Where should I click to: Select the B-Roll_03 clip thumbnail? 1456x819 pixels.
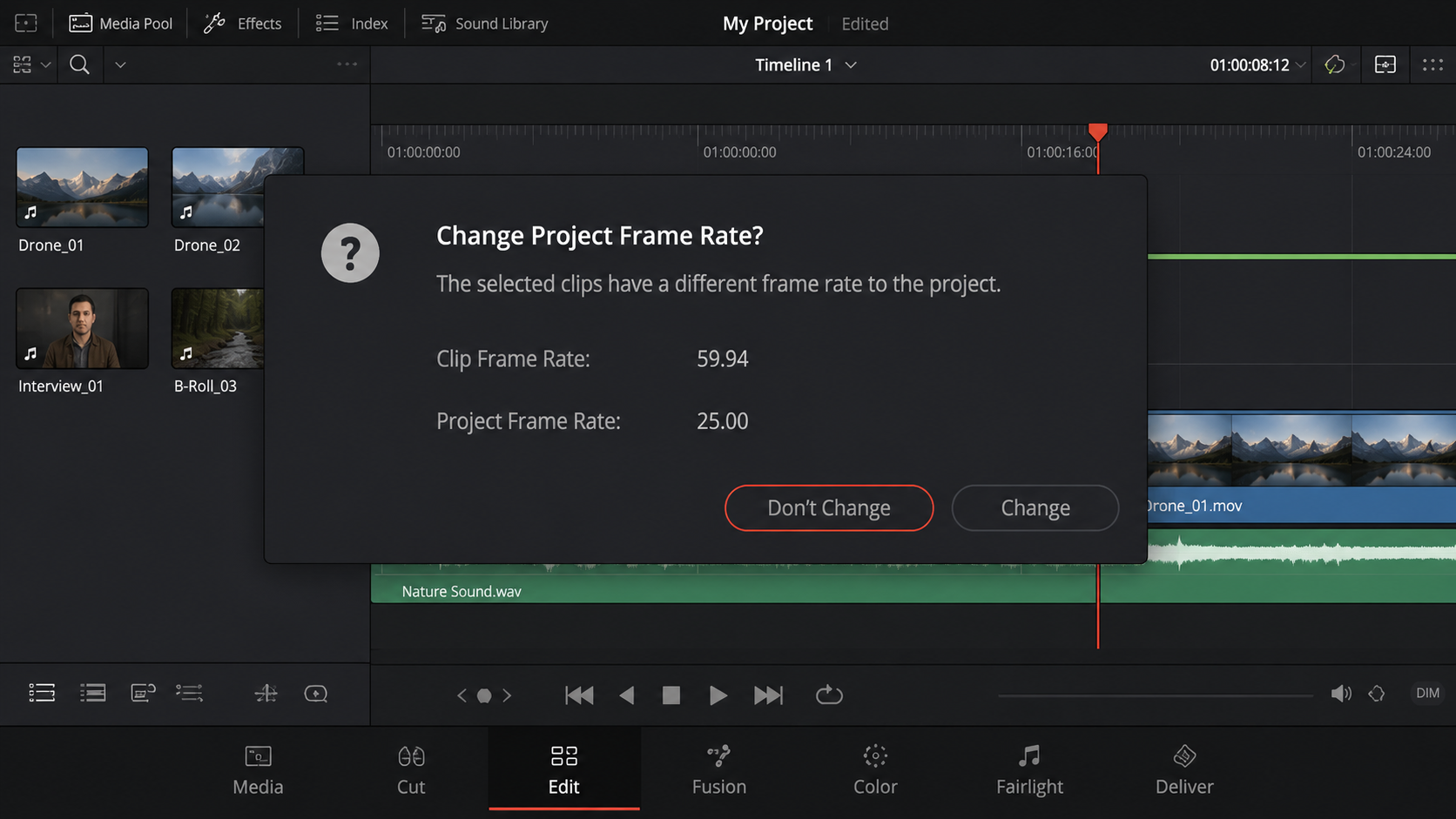(x=218, y=329)
